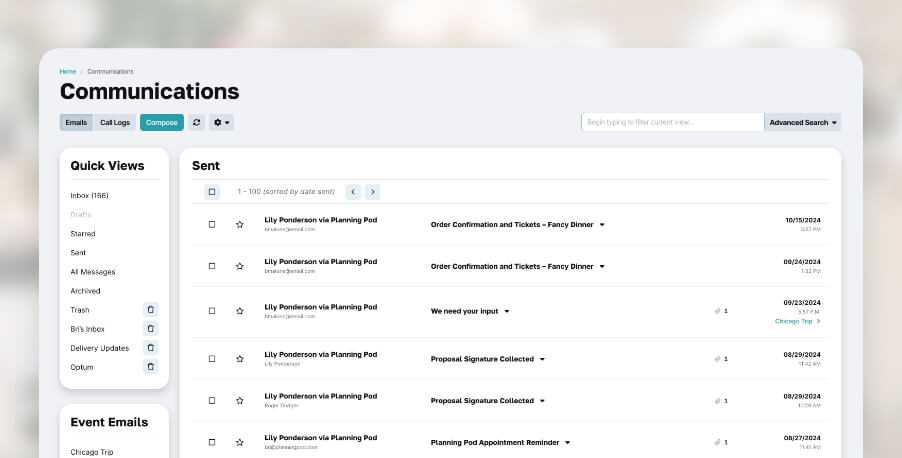The image size is (902, 458).
Task: Check the 09/24/2024 Order Confirmation email box
Action: (x=212, y=266)
